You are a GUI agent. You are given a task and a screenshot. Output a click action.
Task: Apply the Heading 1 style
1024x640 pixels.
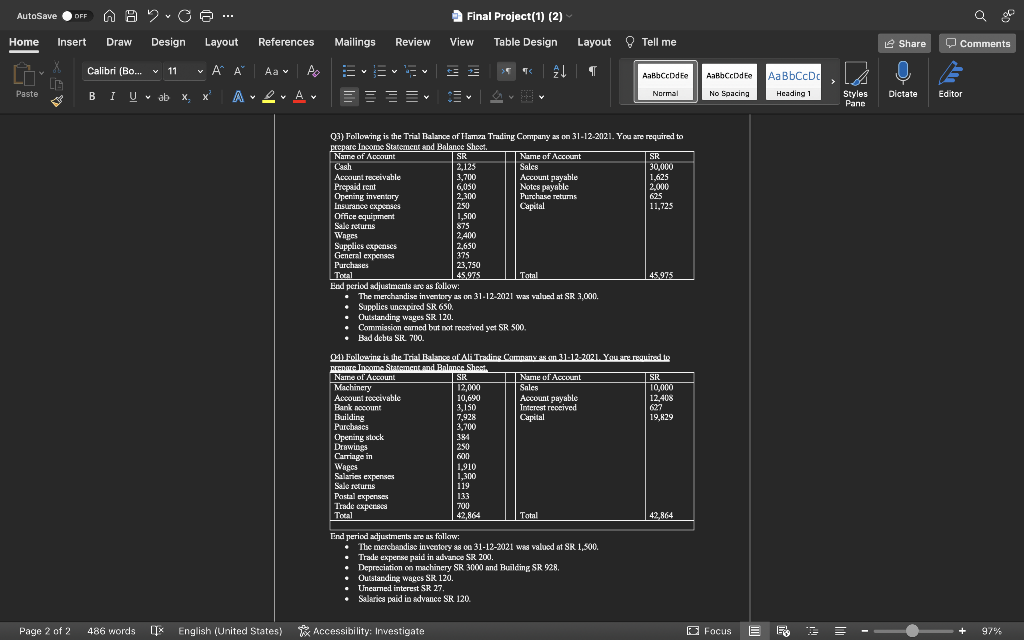pos(793,82)
